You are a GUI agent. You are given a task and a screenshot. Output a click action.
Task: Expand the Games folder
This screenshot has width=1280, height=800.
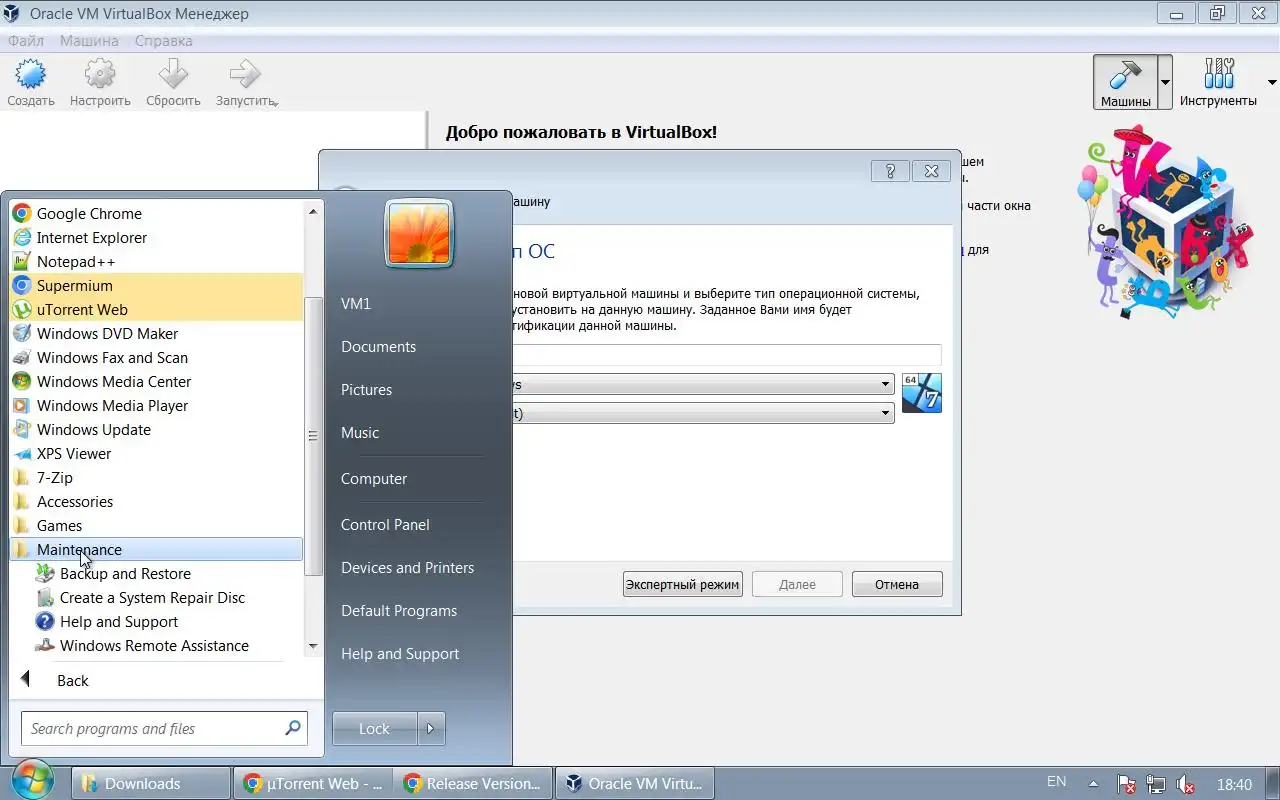tap(156, 525)
